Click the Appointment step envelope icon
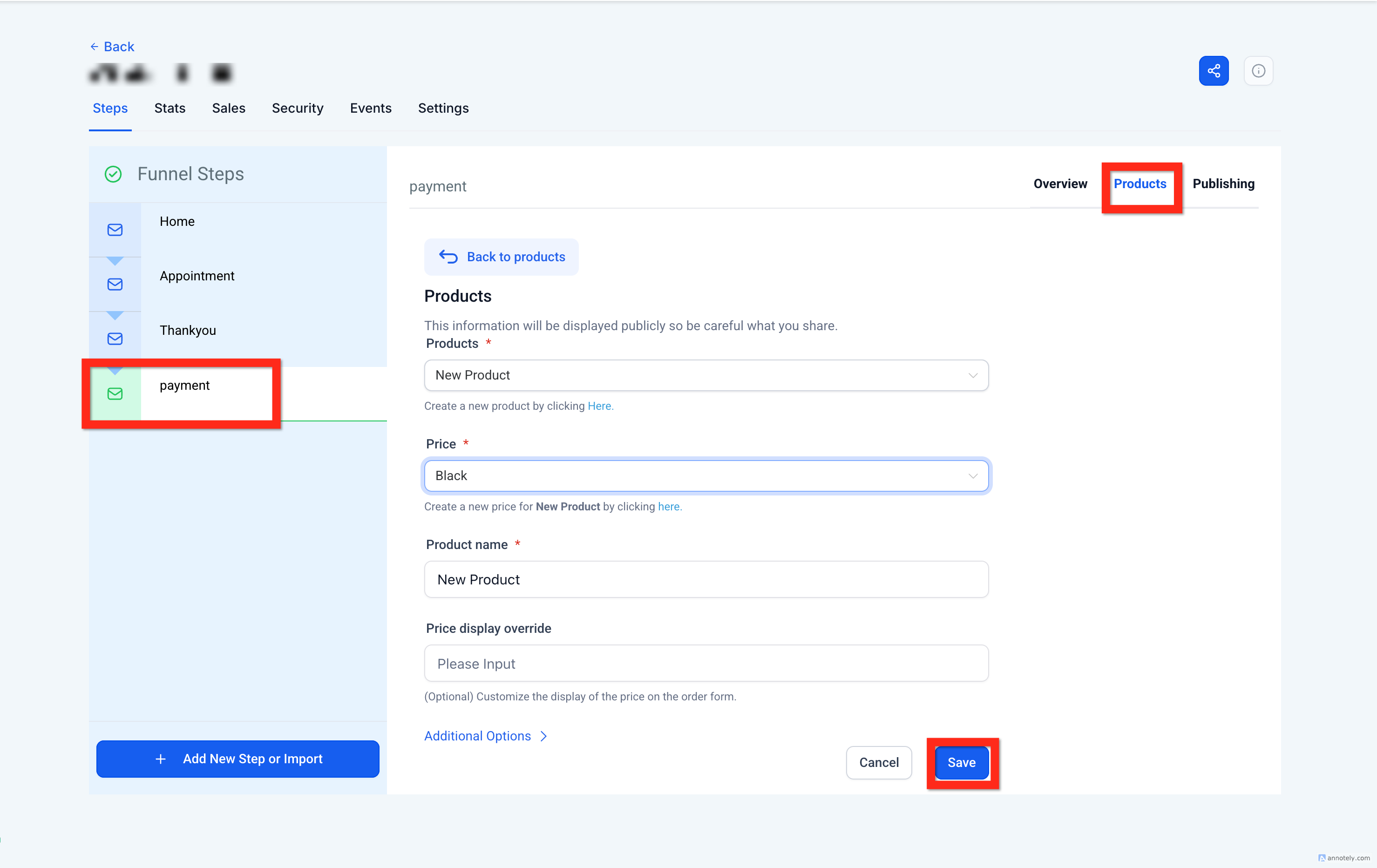Screen dimensions: 1377x868 (115, 284)
